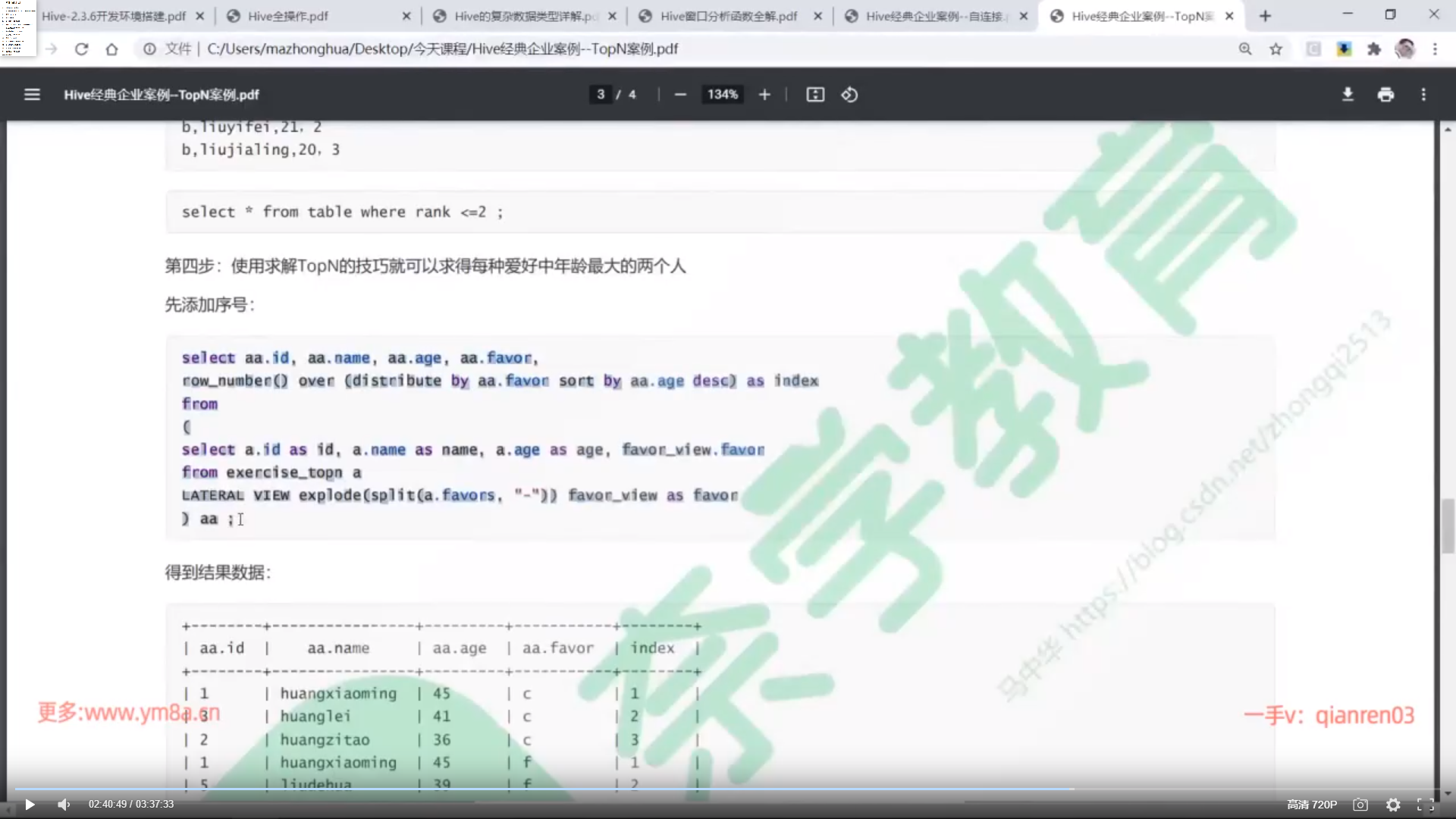Toggle fit to page in PDF toolbar
1456x819 pixels.
815,95
